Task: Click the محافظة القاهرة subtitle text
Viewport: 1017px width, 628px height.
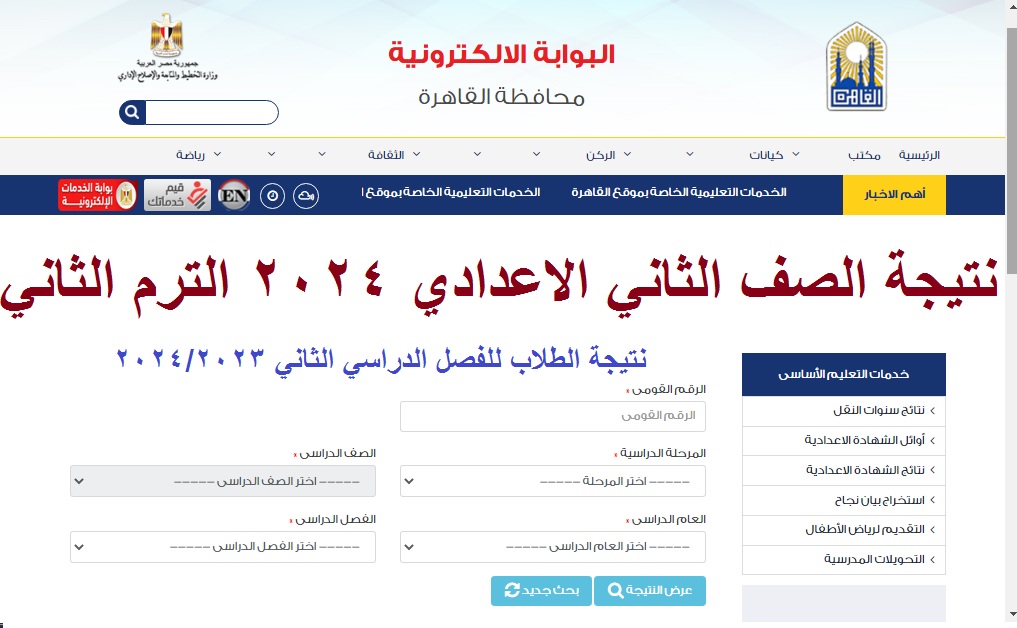Action: point(501,97)
